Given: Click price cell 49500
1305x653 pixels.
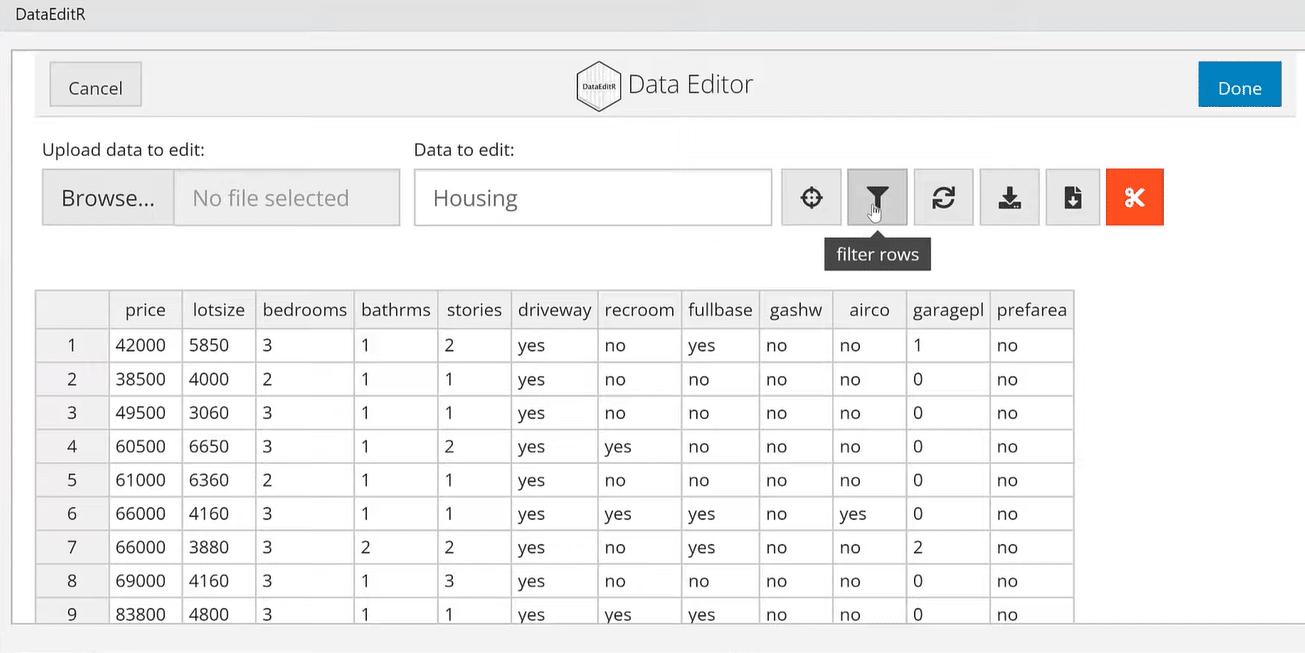Looking at the screenshot, I should [x=145, y=413].
